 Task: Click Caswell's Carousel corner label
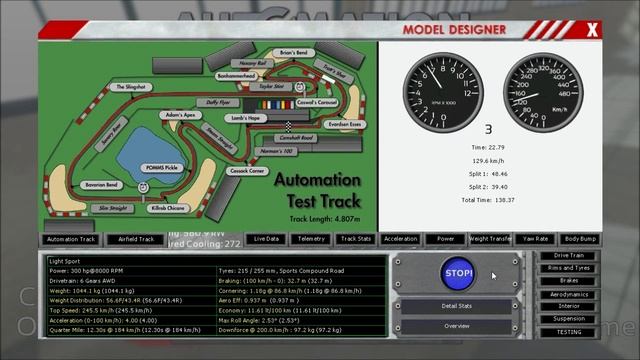pyautogui.click(x=317, y=102)
